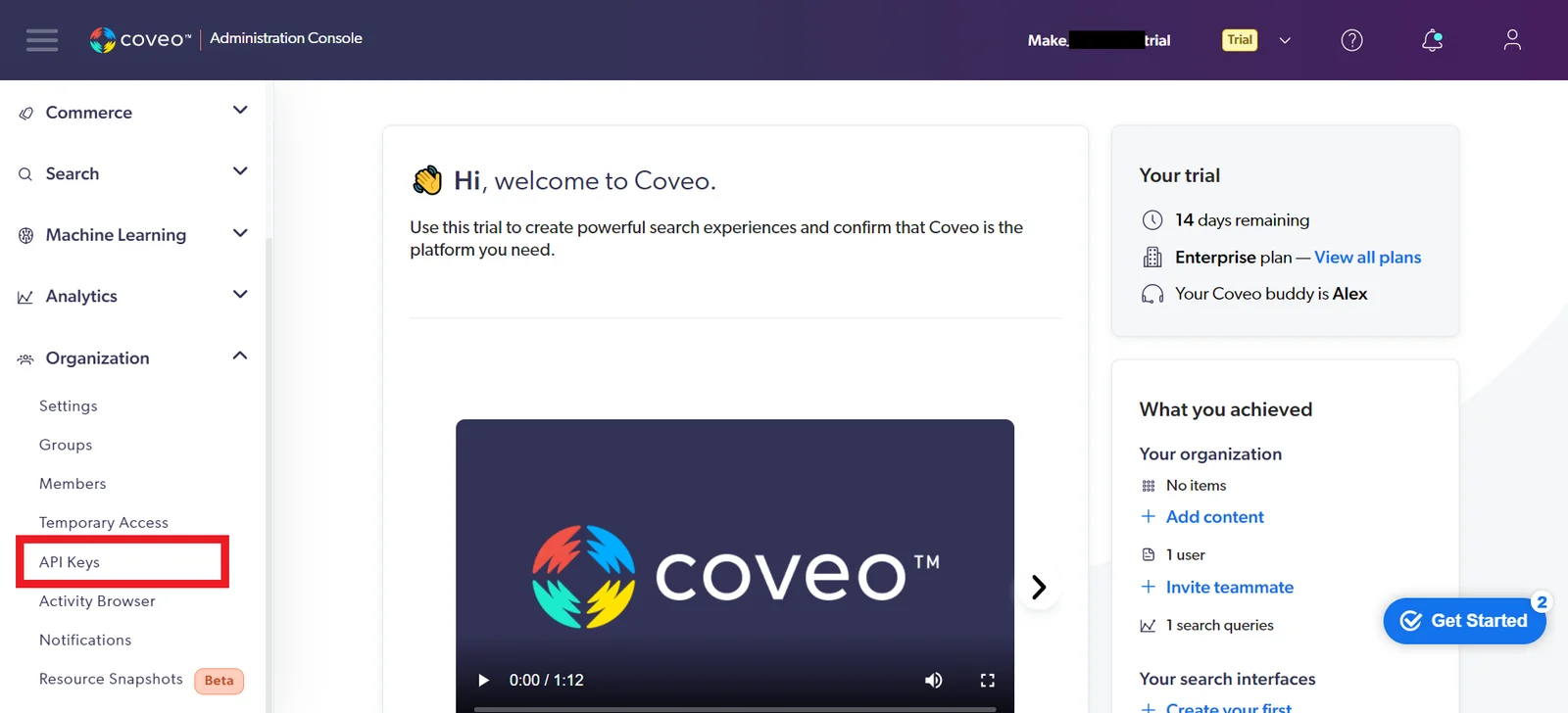Open the organization picker chevron in header
Image resolution: width=1568 pixels, height=713 pixels.
pos(1285,40)
